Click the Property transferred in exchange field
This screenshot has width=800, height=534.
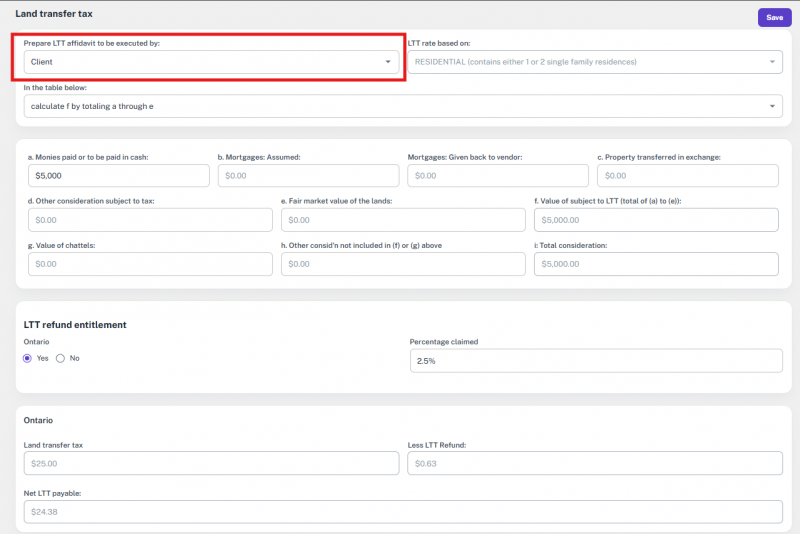(x=687, y=175)
